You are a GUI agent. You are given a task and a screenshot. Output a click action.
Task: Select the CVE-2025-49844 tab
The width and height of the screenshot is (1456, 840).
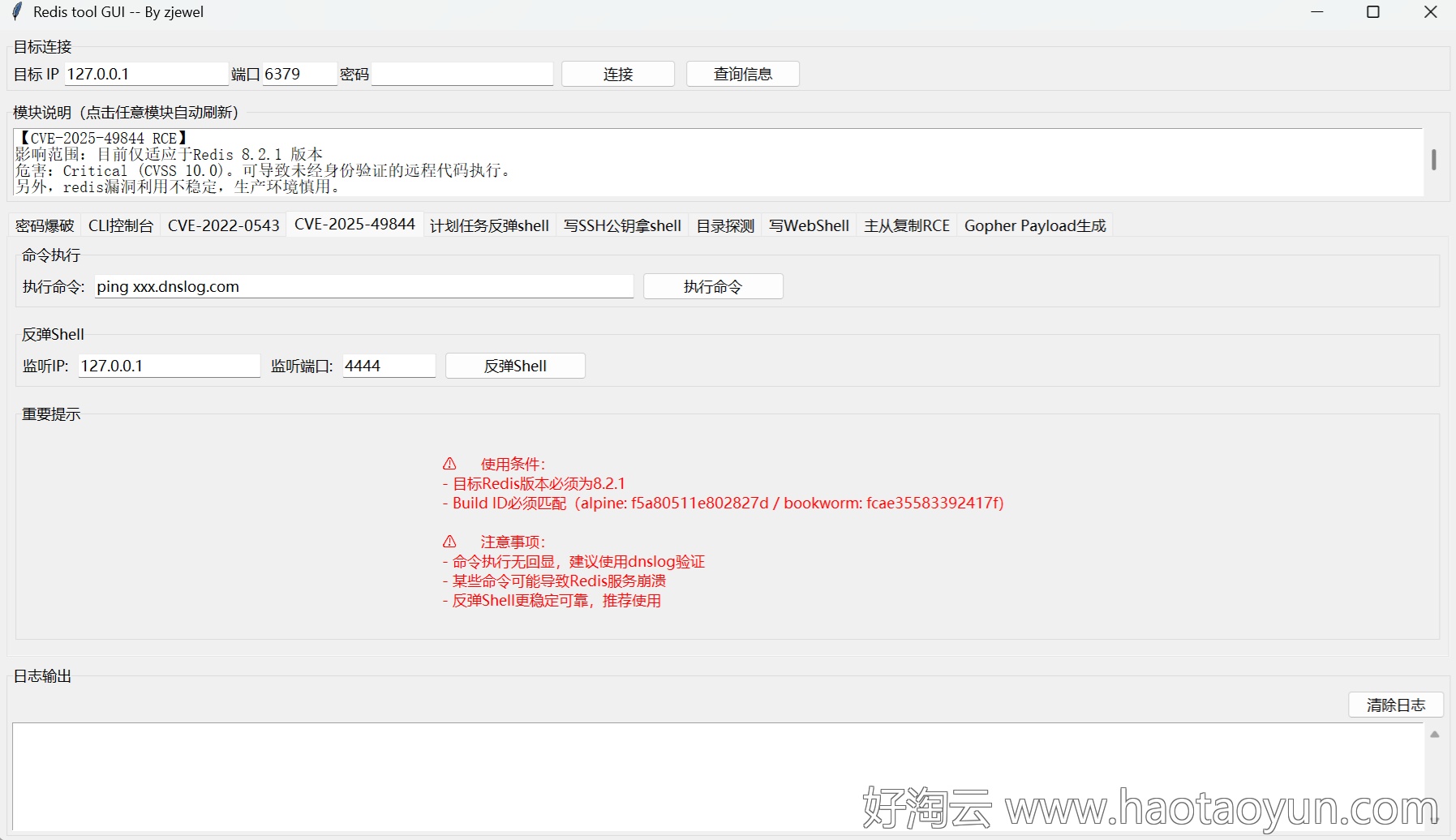tap(354, 225)
